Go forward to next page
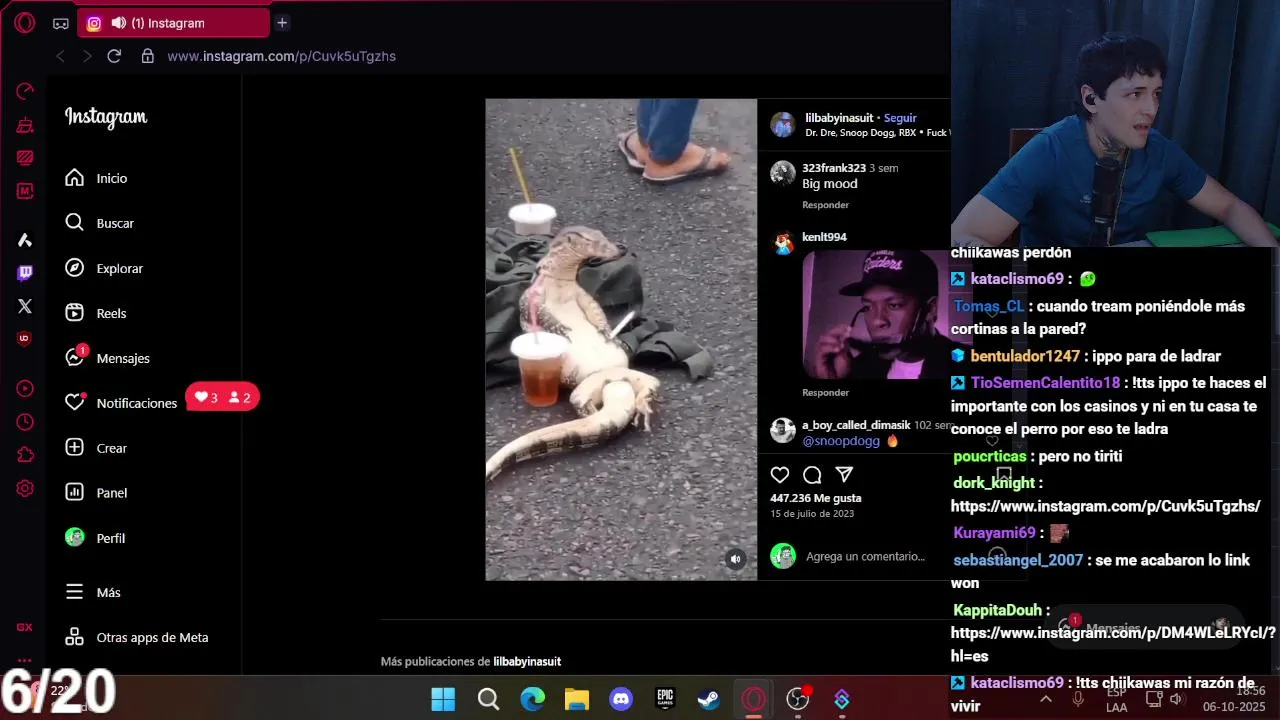The image size is (1280, 720). [x=87, y=56]
